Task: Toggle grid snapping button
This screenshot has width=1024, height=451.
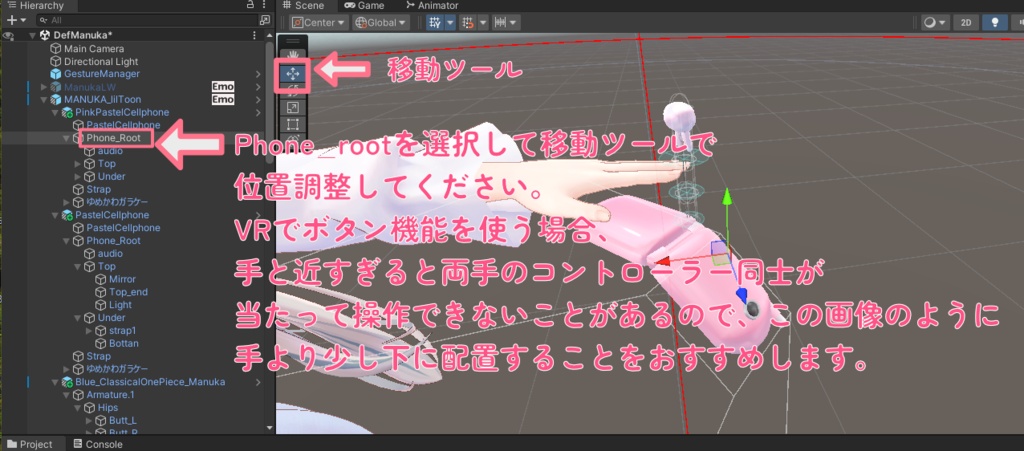Action: pos(468,22)
